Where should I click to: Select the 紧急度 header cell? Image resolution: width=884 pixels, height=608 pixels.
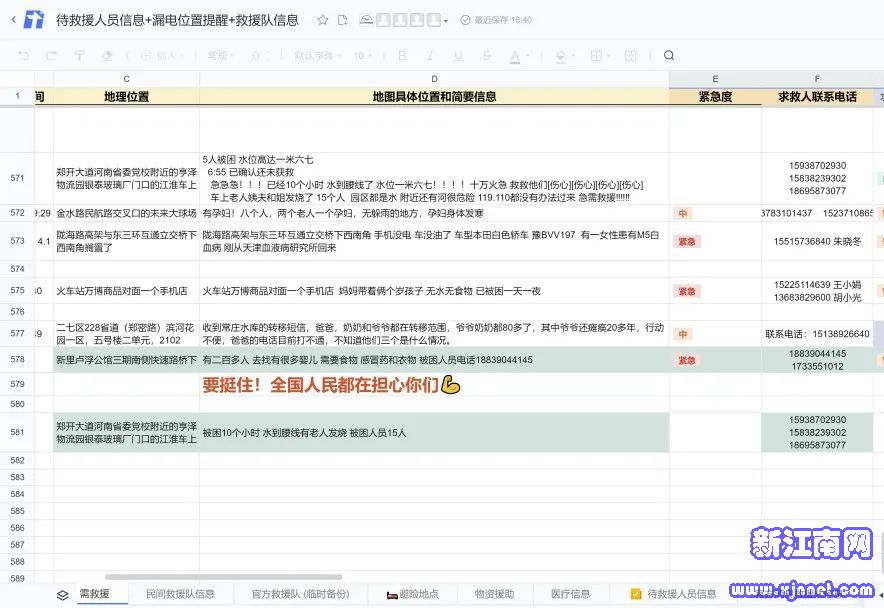715,96
